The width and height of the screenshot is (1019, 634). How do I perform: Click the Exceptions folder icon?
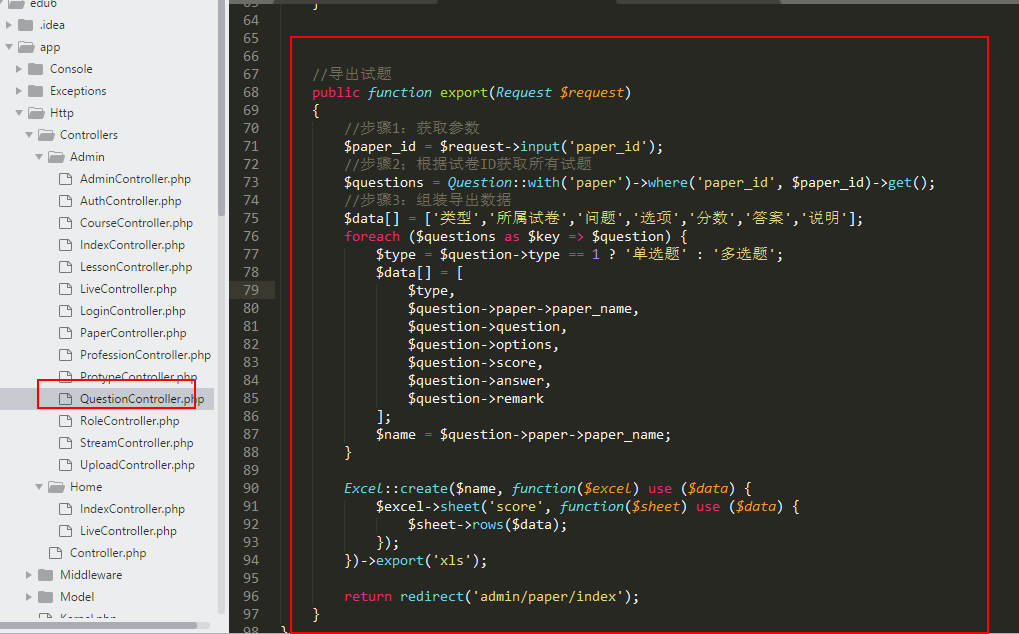coord(37,91)
